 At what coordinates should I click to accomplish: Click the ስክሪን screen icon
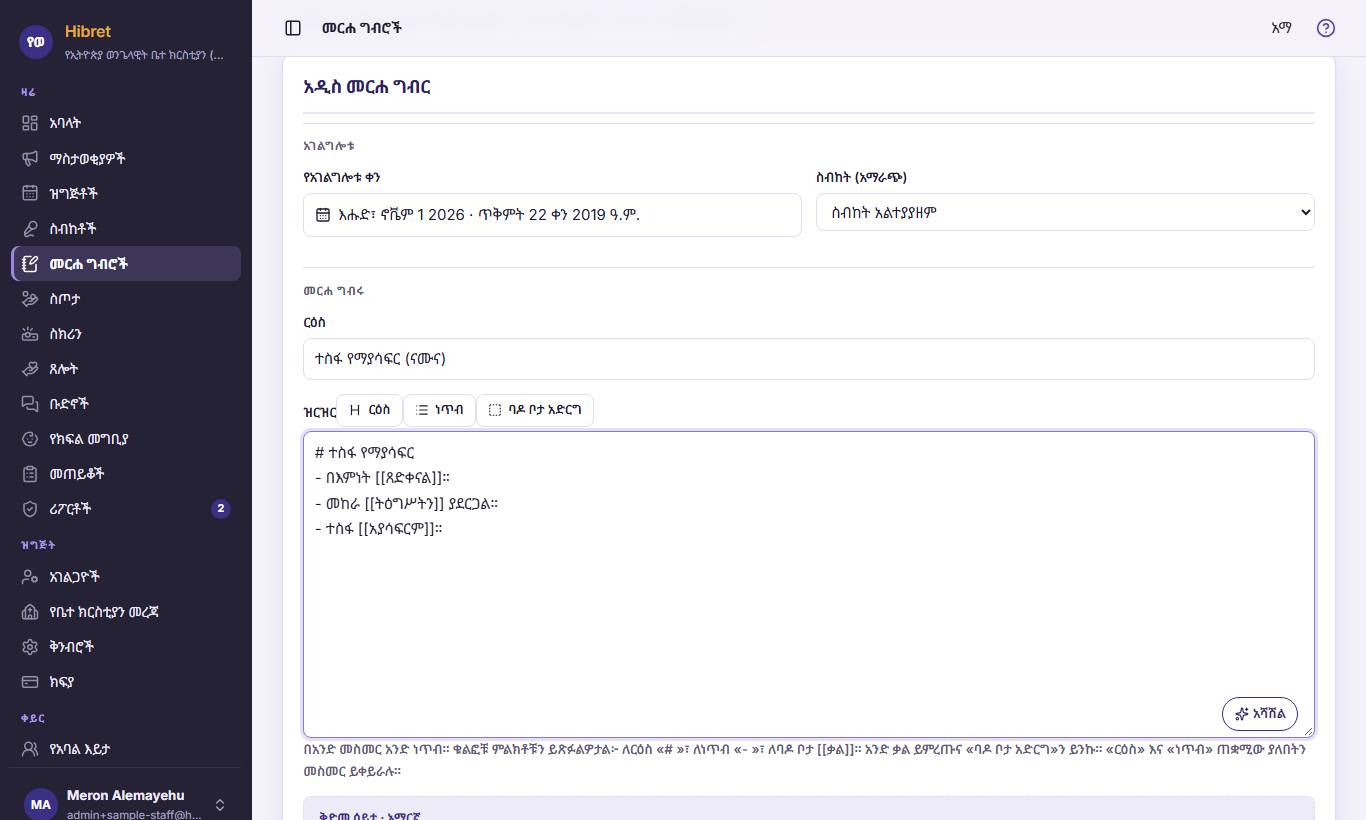(30, 333)
